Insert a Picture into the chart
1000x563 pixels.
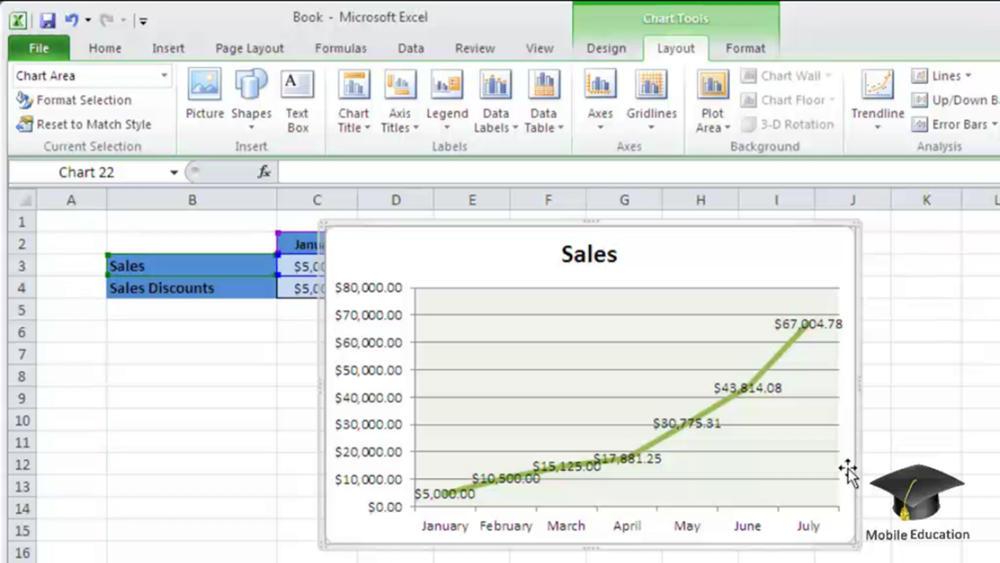pyautogui.click(x=205, y=94)
